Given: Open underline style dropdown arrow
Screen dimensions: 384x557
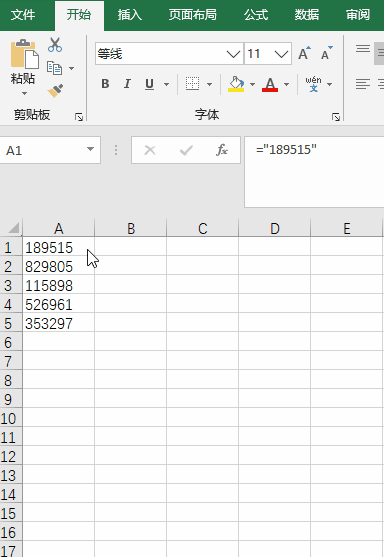Looking at the screenshot, I should (x=166, y=85).
